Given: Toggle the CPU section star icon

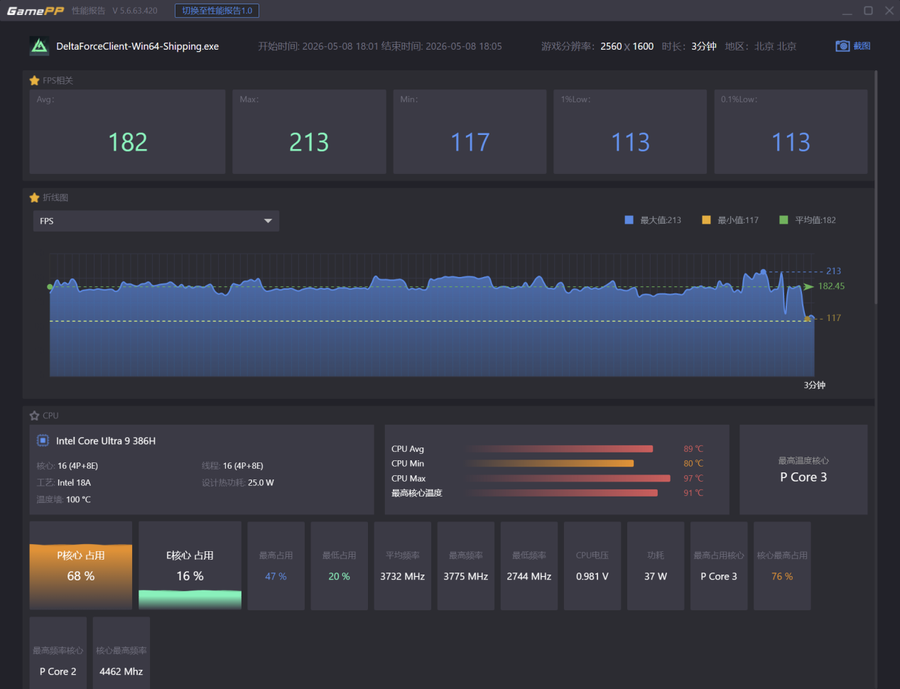Looking at the screenshot, I should (x=34, y=415).
